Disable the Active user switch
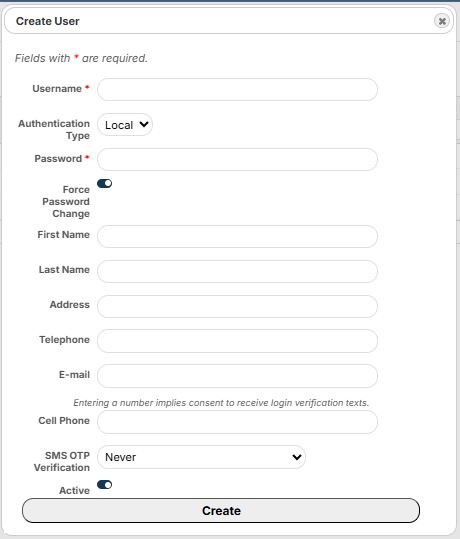Image resolution: width=460 pixels, height=539 pixels. click(105, 485)
